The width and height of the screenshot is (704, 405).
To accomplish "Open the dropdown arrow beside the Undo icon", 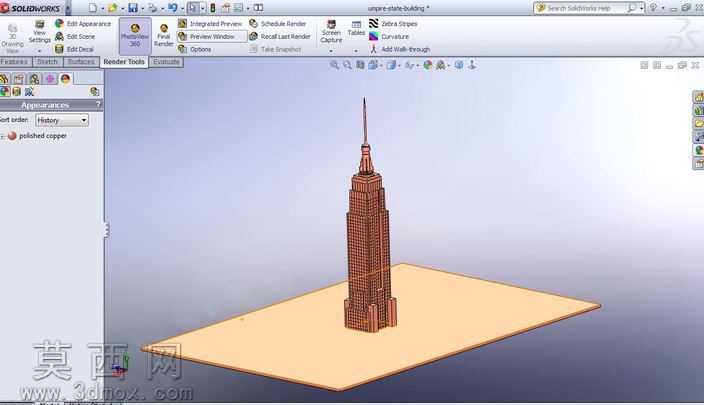I will click(182, 8).
